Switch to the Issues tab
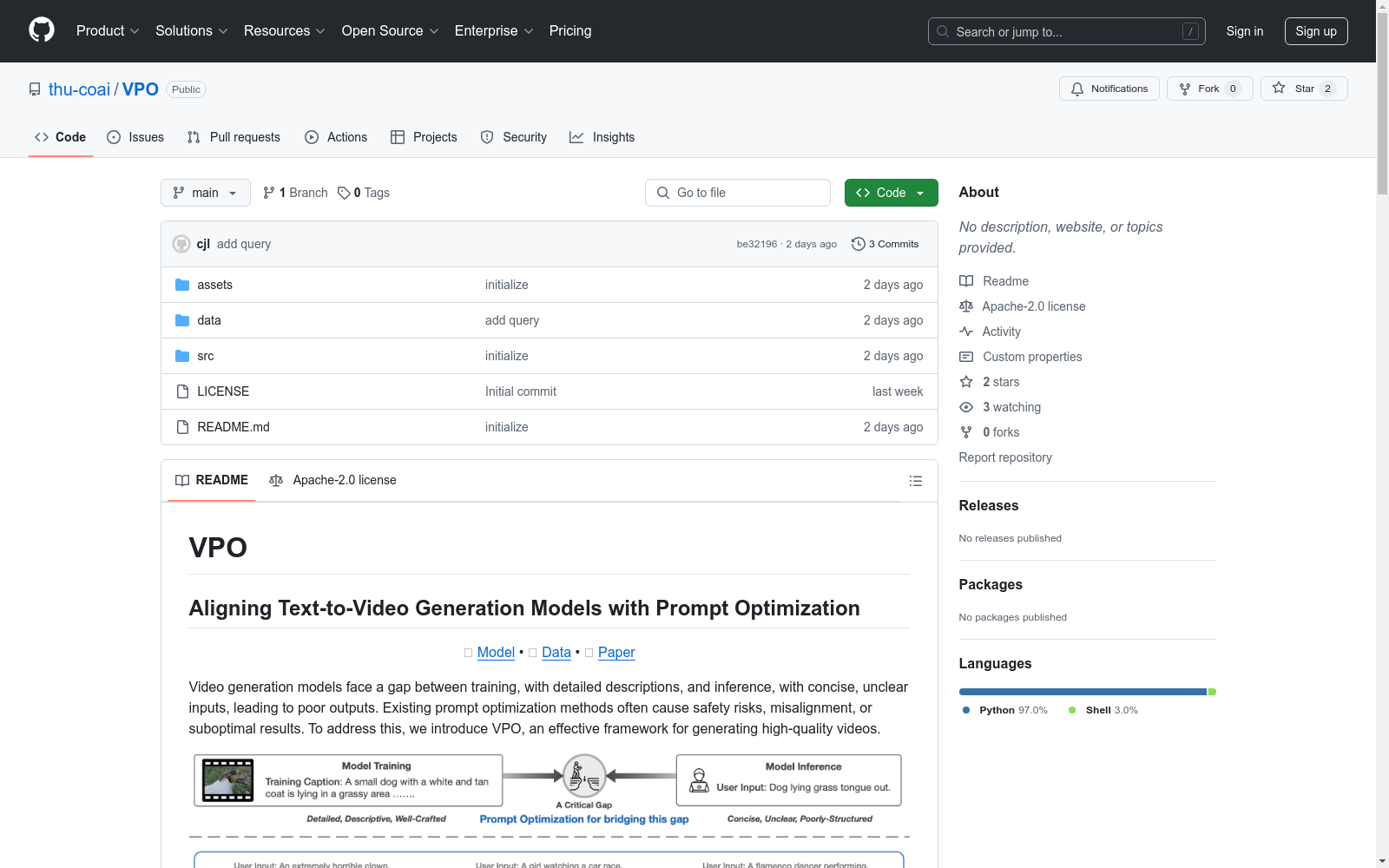1389x868 pixels. pyautogui.click(x=135, y=137)
